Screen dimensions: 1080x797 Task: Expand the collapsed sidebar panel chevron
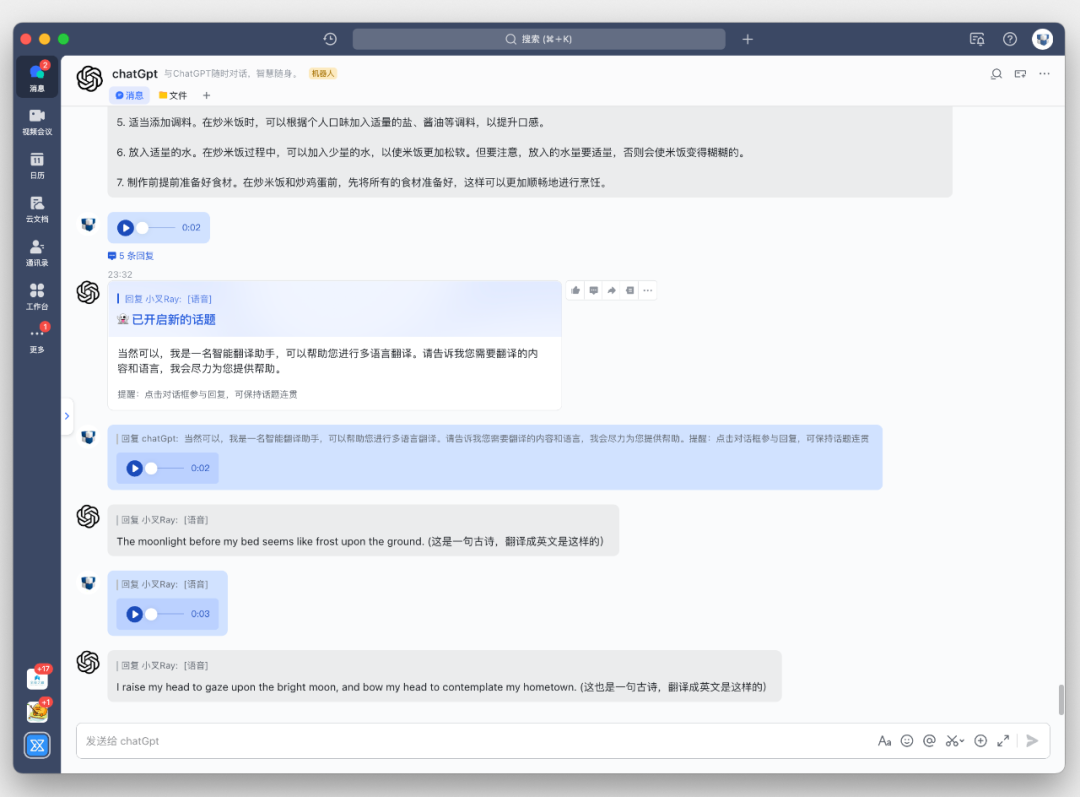(67, 416)
